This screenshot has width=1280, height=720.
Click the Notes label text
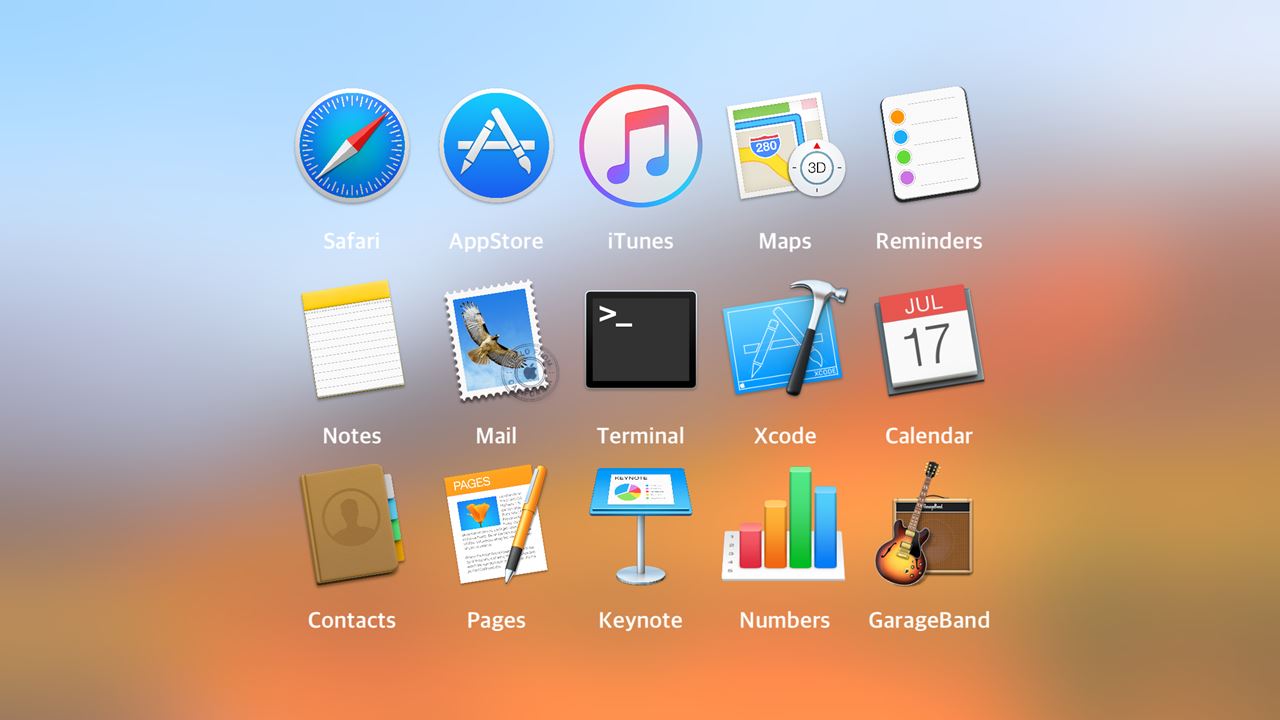coord(352,436)
